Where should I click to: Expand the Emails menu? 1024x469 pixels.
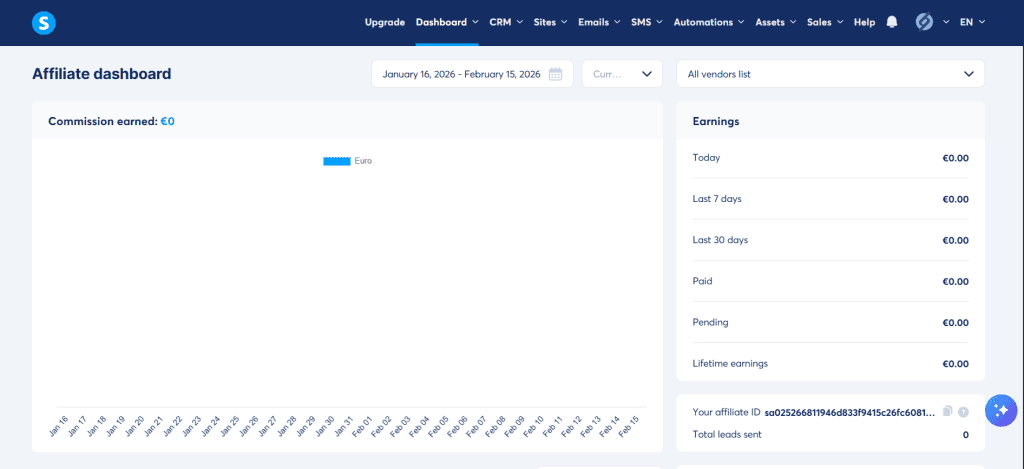click(599, 22)
